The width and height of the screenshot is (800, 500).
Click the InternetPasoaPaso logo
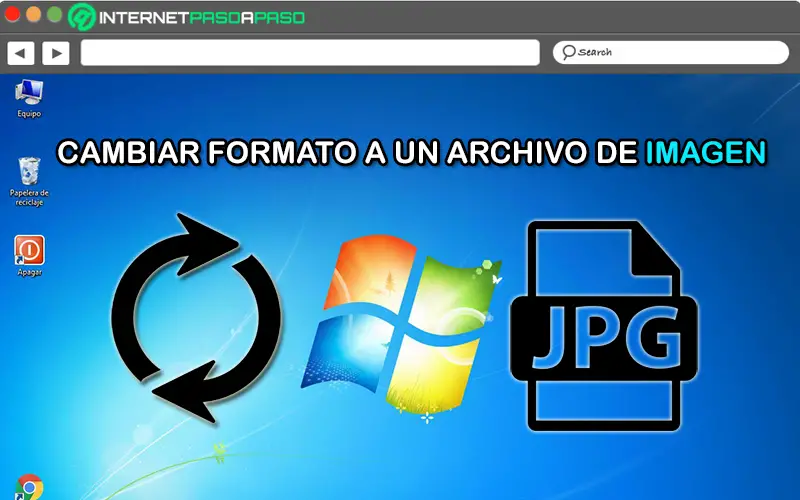click(x=187, y=17)
